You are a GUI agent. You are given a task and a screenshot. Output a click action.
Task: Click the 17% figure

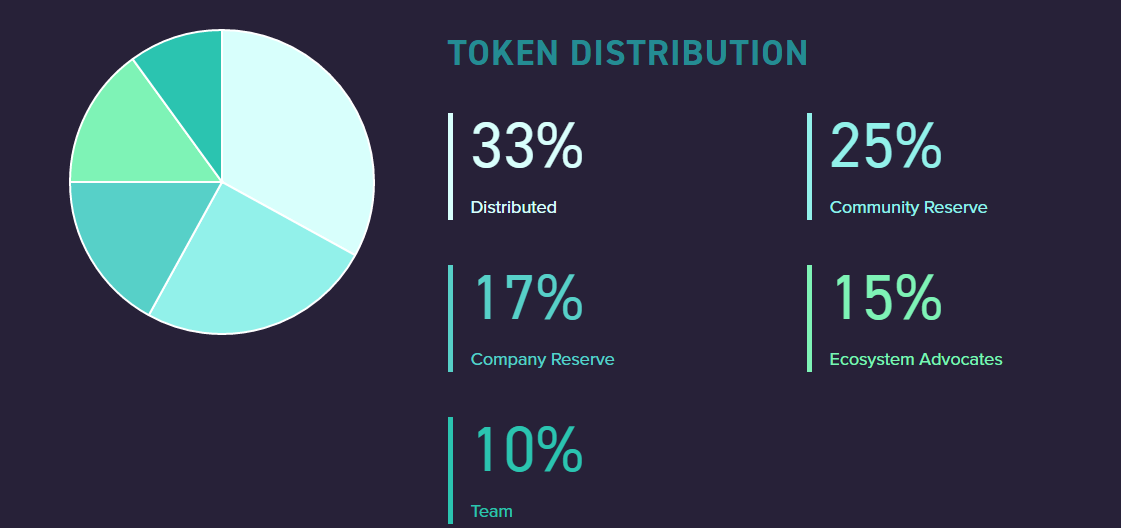click(x=527, y=298)
